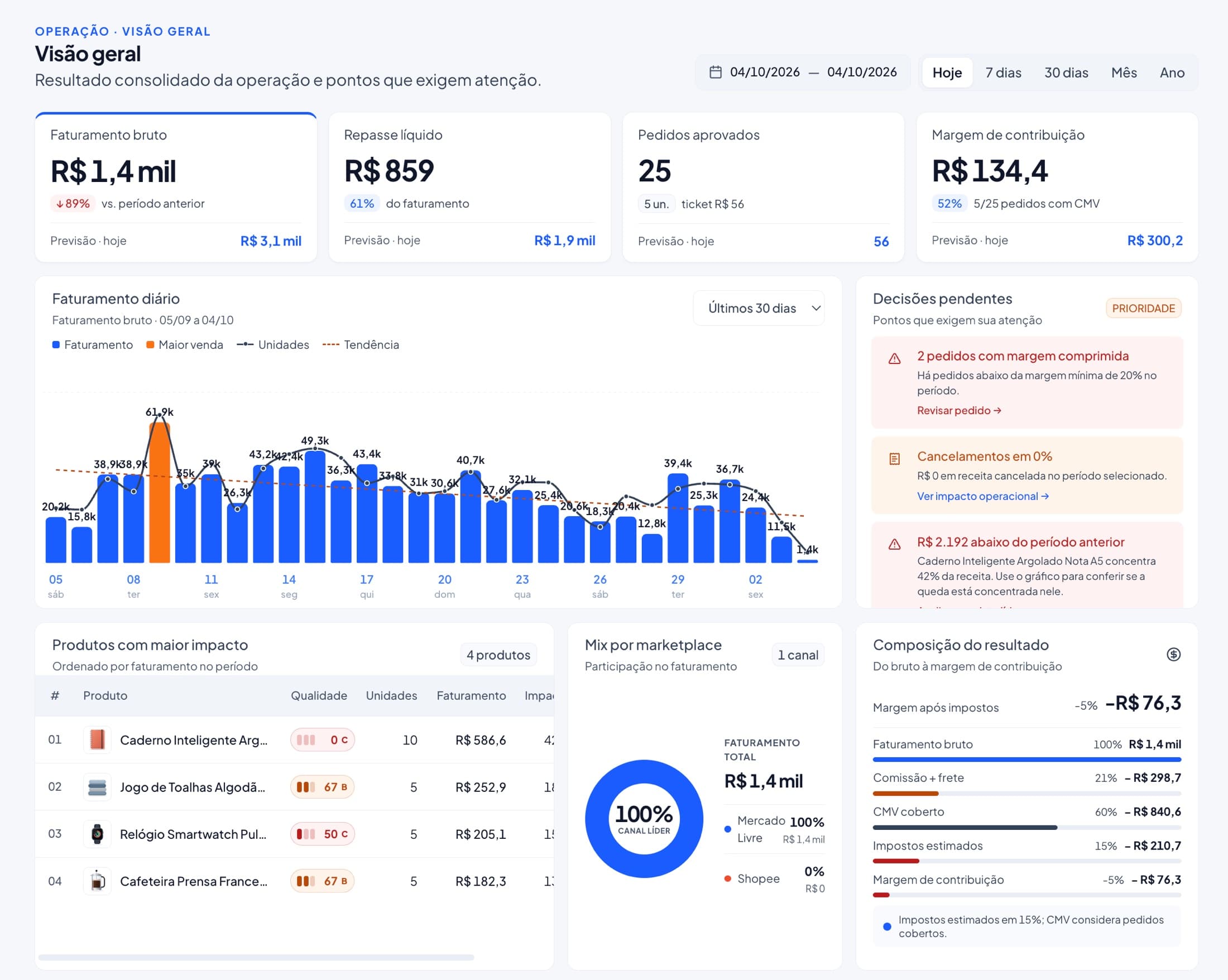Click the down-arrow 89% badge
This screenshot has height=980, width=1228.
coord(73,203)
